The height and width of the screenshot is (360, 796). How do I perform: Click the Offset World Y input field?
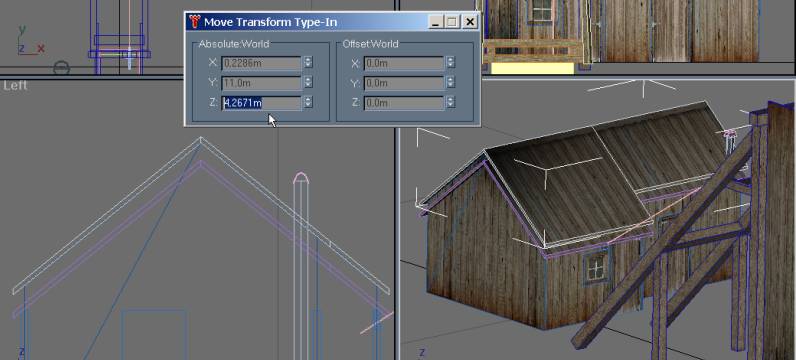pyautogui.click(x=404, y=83)
